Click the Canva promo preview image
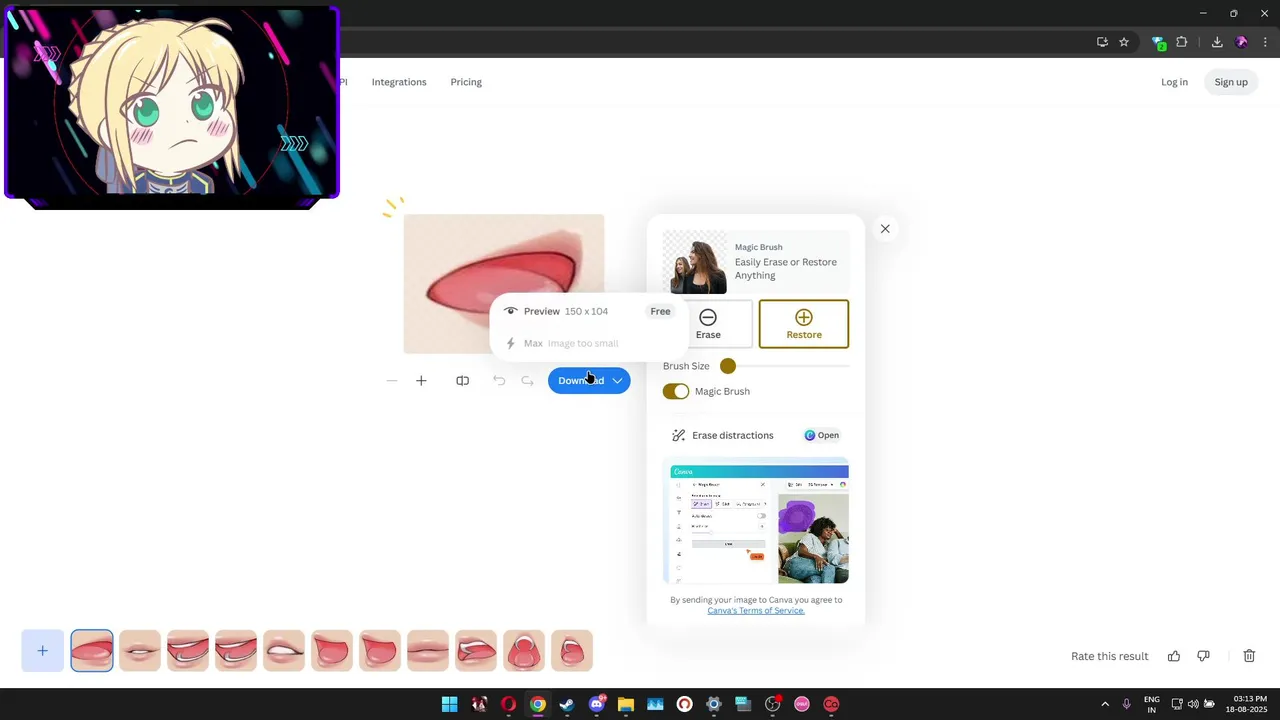Image resolution: width=1280 pixels, height=720 pixels. click(x=756, y=521)
